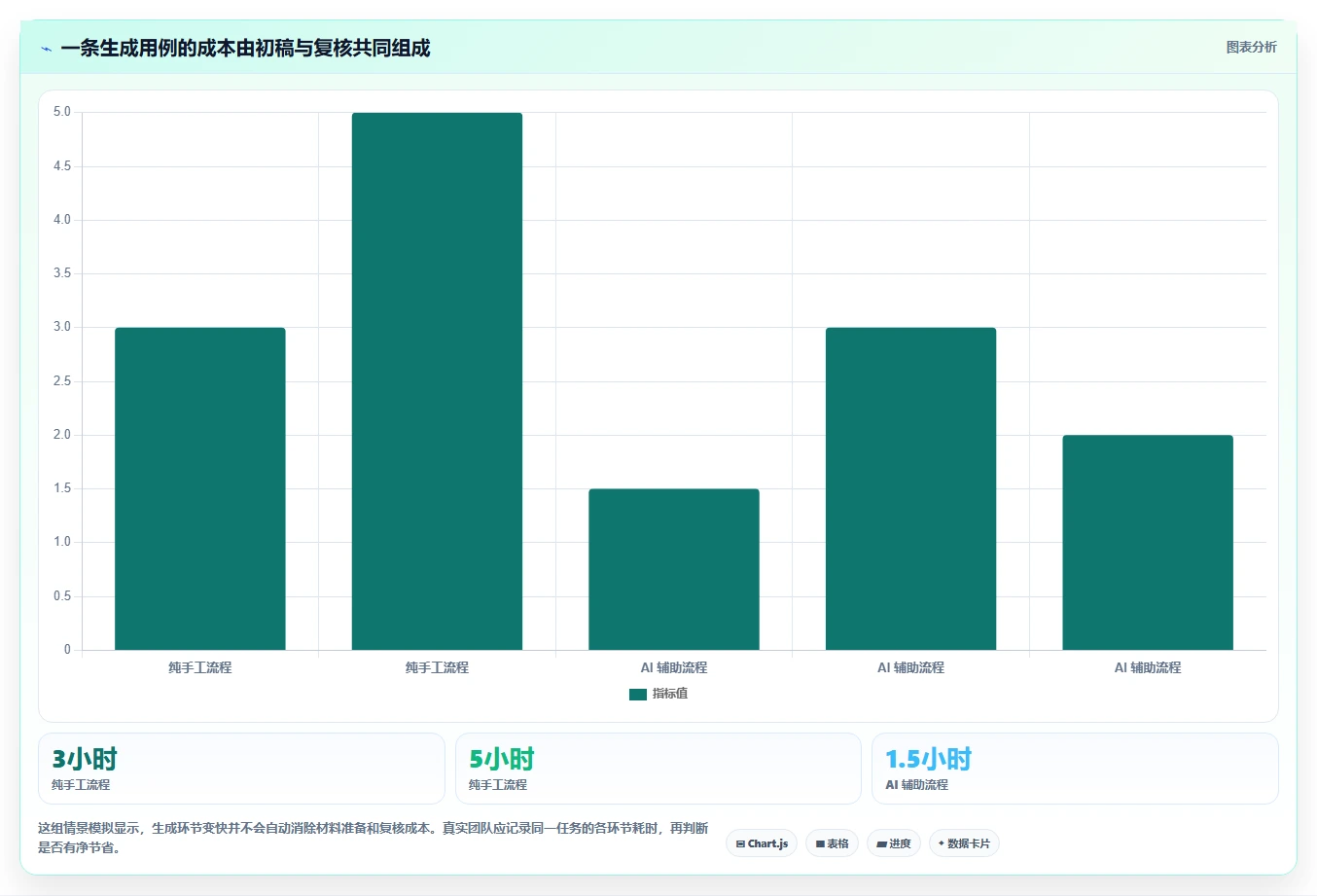Click the lightning icon beside the card title
This screenshot has height=896, width=1317.
click(x=46, y=49)
